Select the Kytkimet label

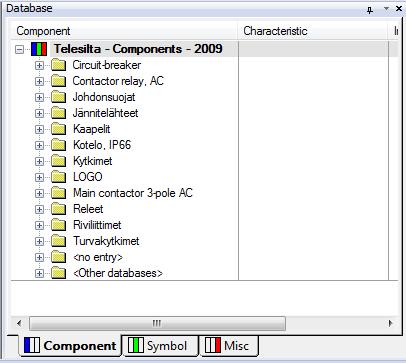pos(93,161)
